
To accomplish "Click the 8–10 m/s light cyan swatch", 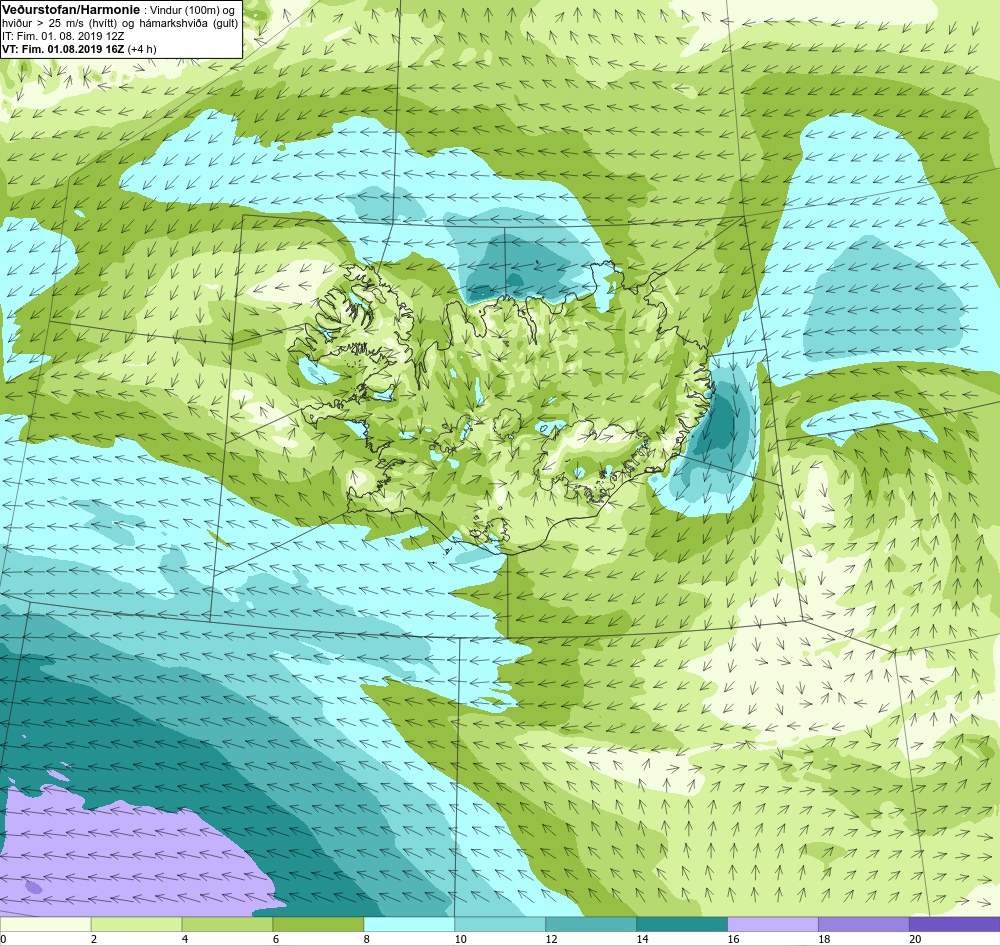I will click(409, 924).
